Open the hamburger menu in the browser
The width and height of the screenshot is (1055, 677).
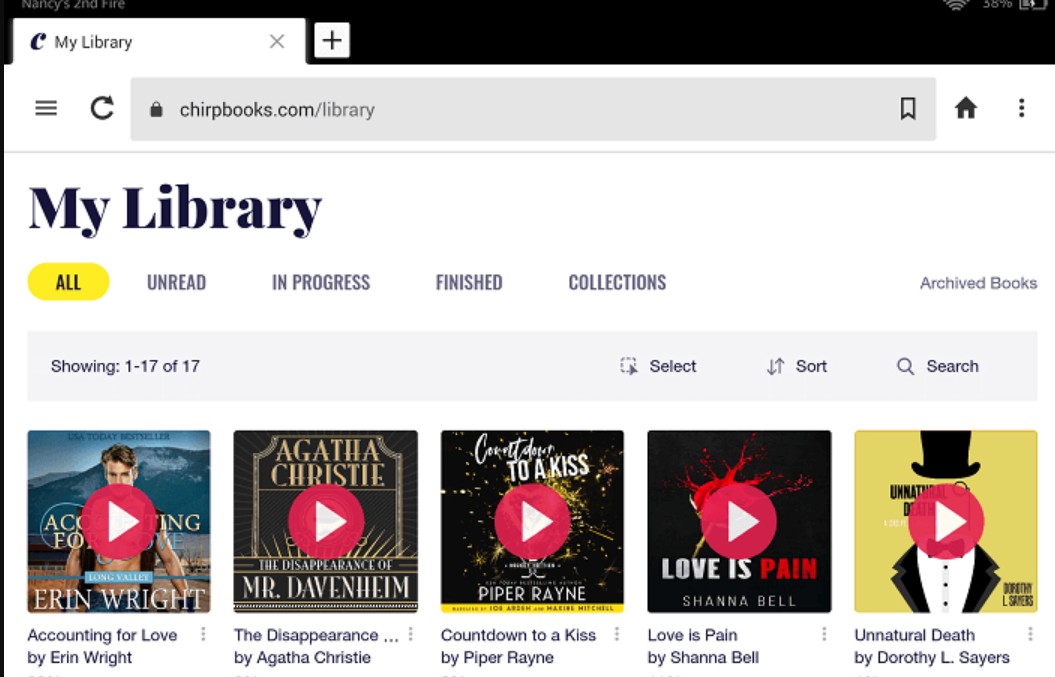pos(46,108)
